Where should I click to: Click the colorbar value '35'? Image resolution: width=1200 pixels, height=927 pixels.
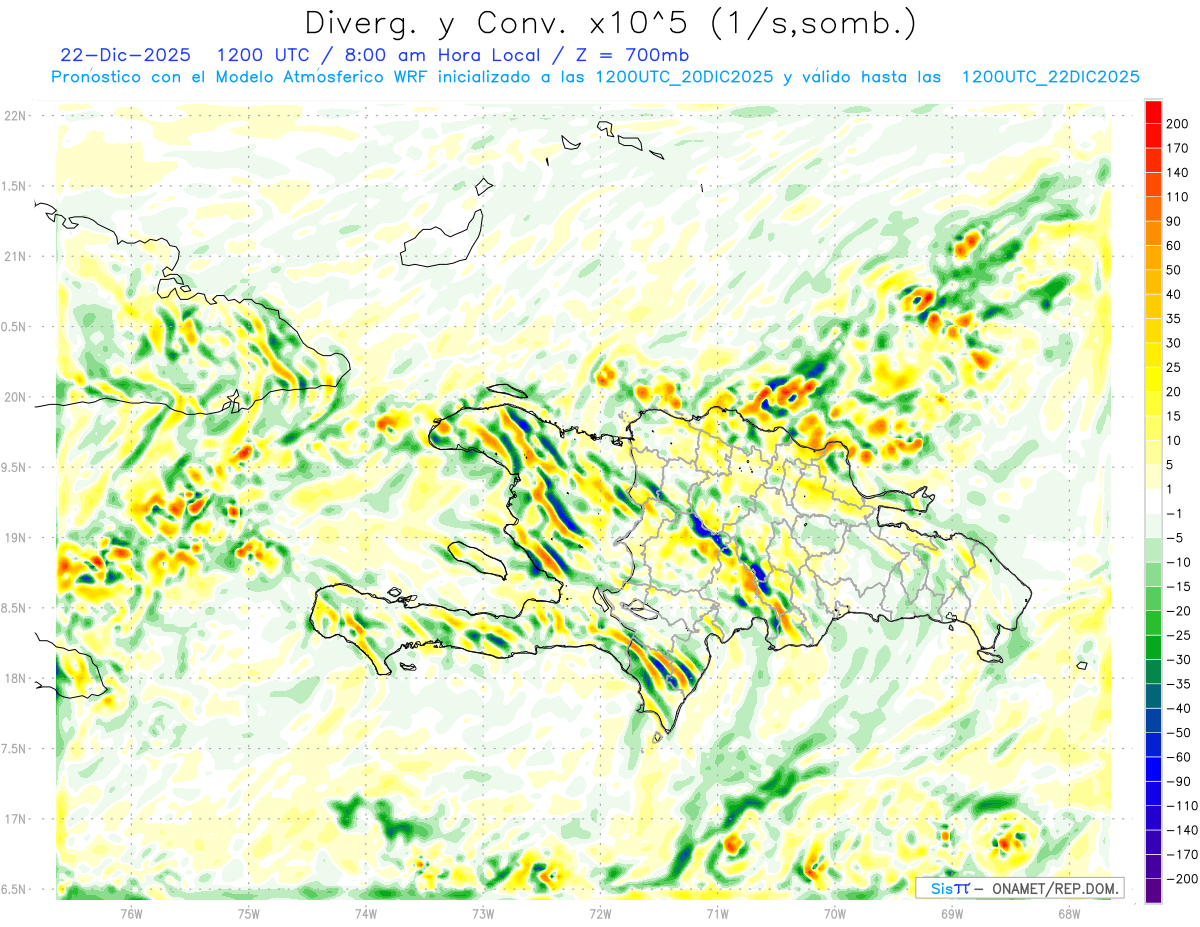coord(1174,319)
